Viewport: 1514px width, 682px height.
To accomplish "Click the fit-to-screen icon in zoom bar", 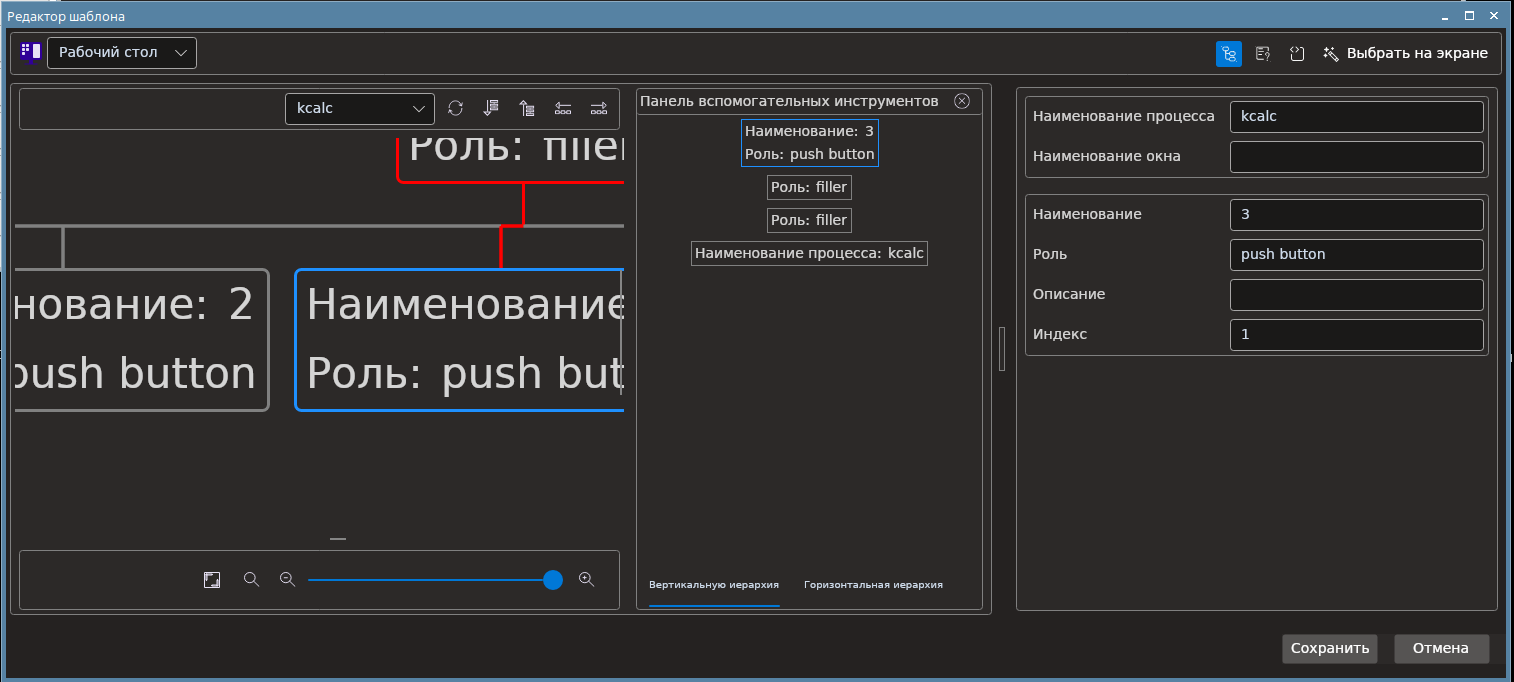I will 212,580.
